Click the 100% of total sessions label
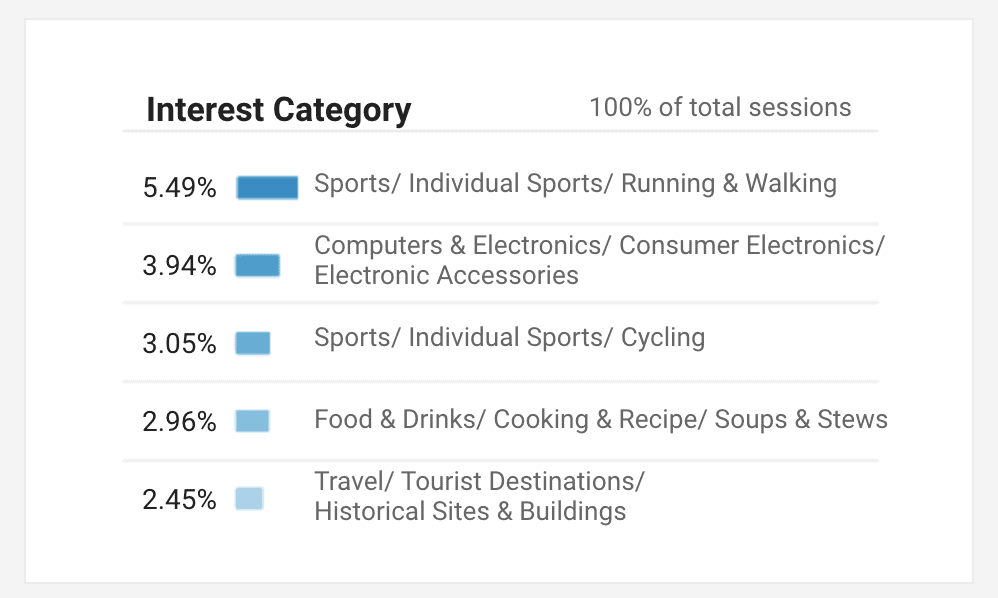Viewport: 998px width, 598px height. click(x=720, y=108)
